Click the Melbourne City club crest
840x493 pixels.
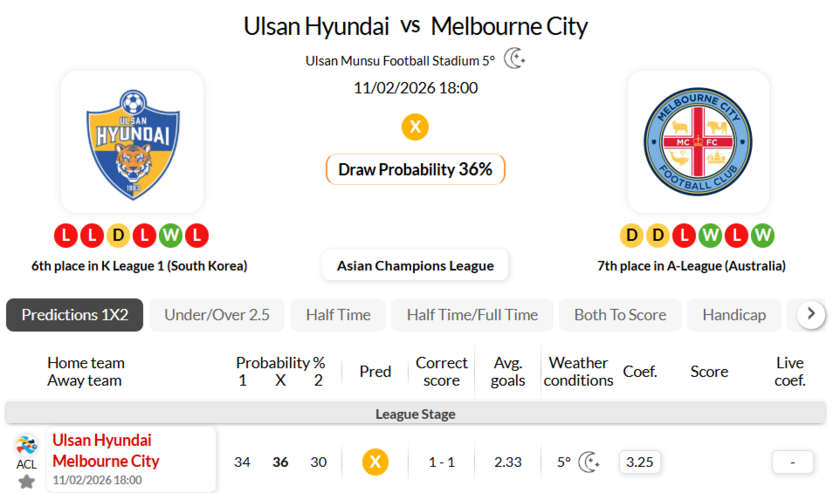click(698, 141)
